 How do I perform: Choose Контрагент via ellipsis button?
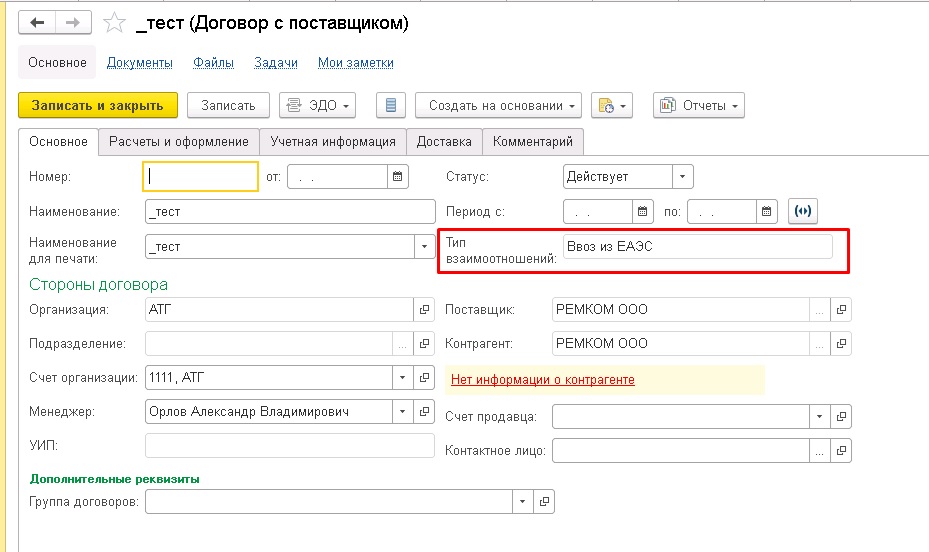click(820, 344)
